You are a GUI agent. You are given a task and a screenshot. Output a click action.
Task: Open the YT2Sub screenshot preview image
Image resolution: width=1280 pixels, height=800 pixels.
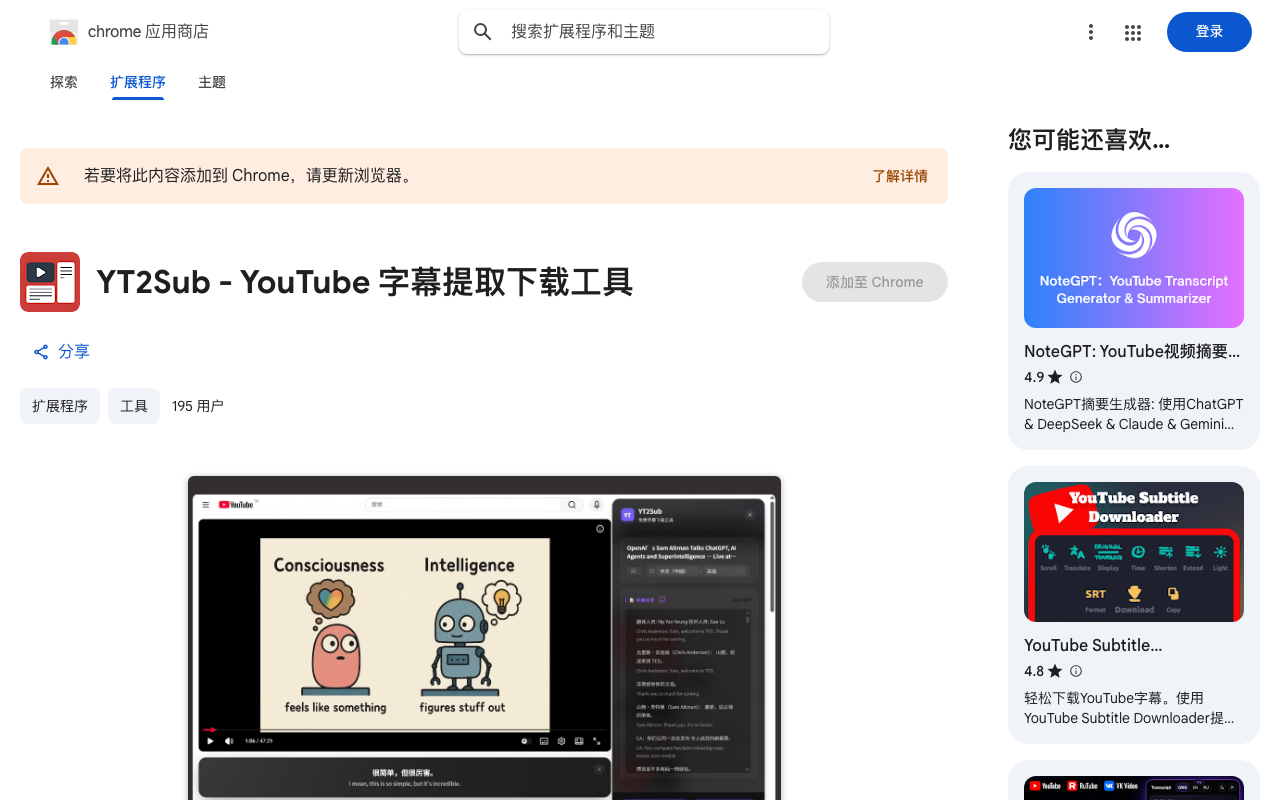[484, 638]
